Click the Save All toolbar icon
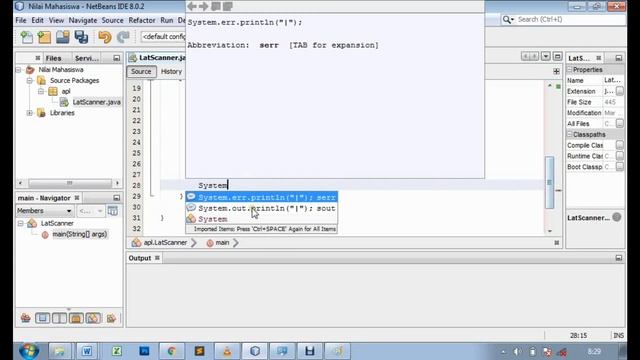The image size is (640, 360). [x=81, y=37]
